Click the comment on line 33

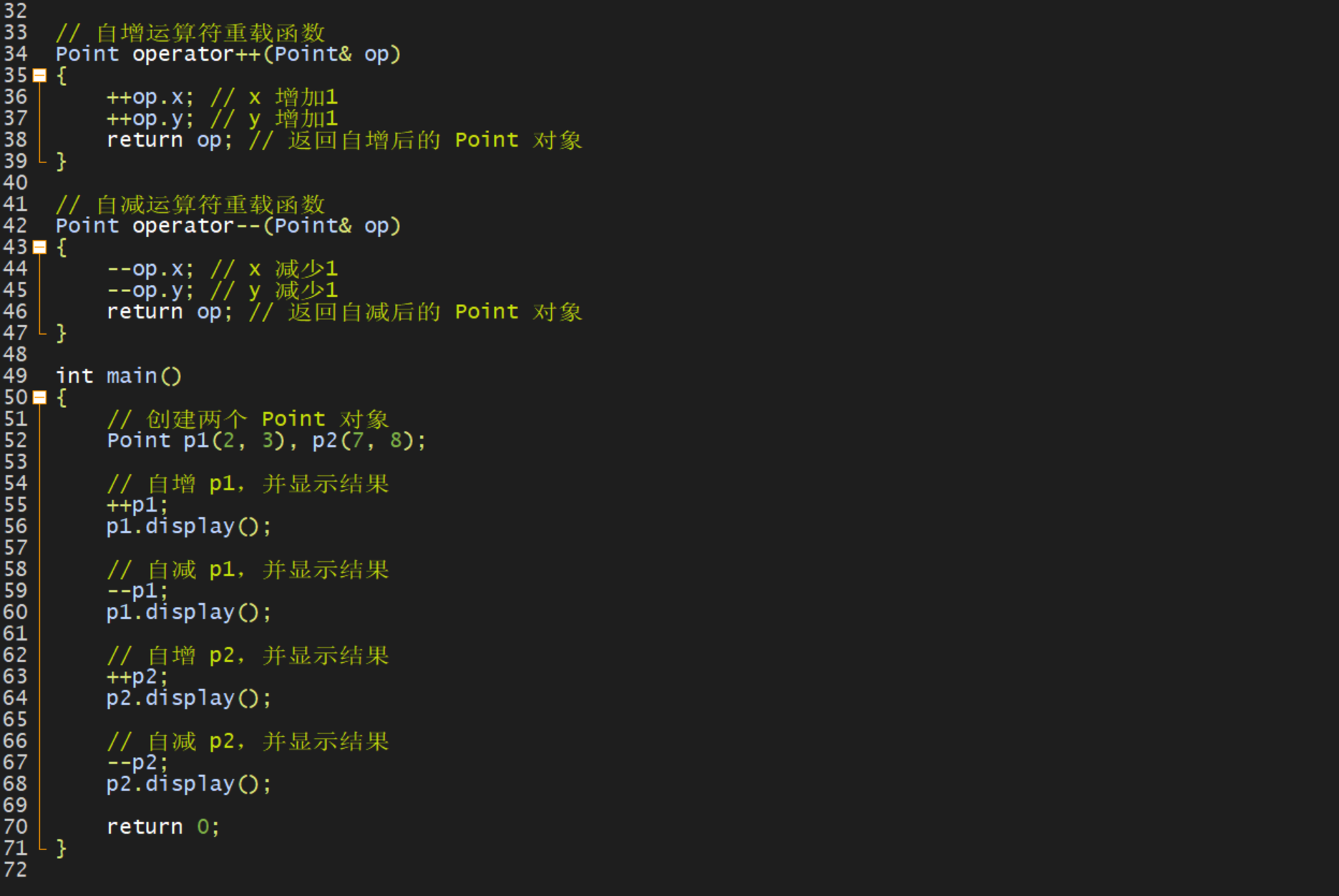click(x=190, y=33)
